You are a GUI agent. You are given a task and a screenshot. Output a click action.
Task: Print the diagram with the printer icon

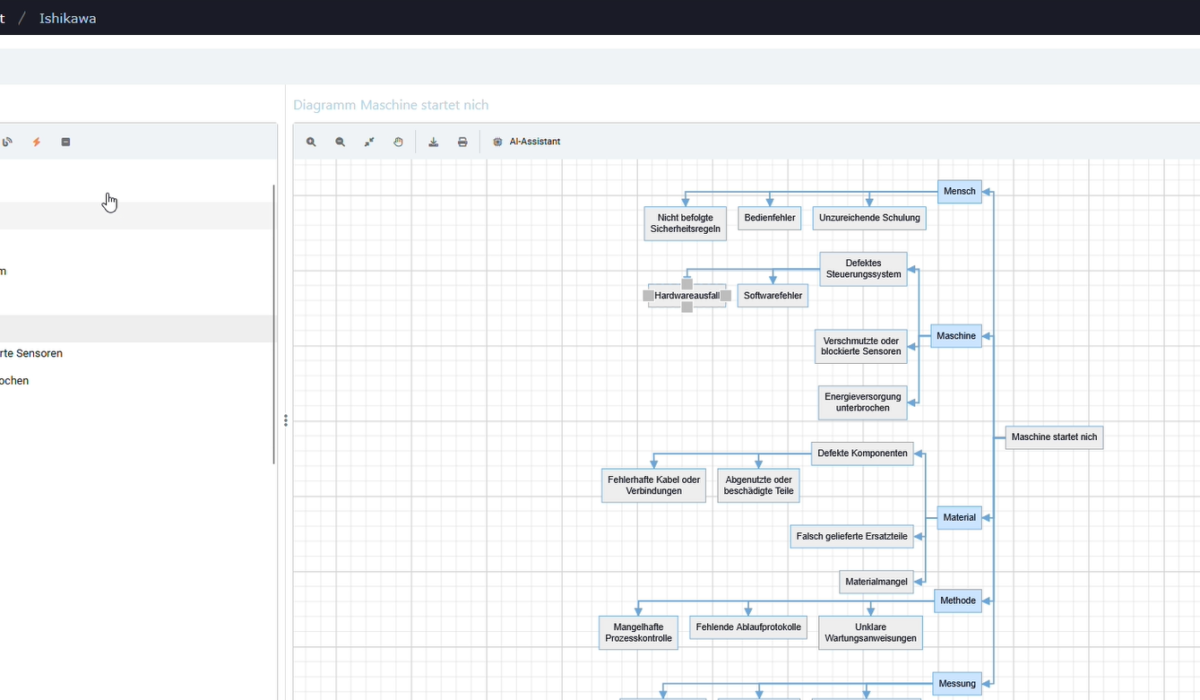tap(462, 142)
